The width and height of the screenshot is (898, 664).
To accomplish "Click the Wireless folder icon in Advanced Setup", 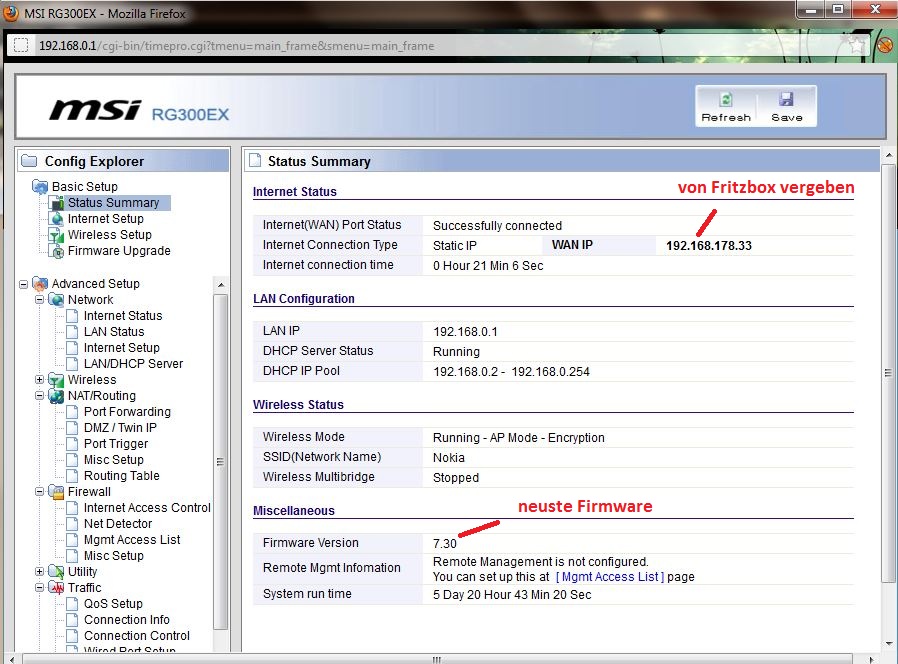I will [56, 380].
